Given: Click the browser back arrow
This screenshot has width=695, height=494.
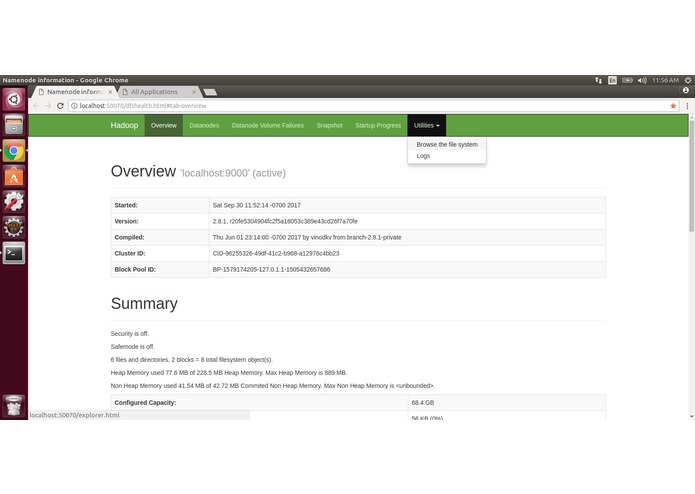Looking at the screenshot, I should [36, 106].
